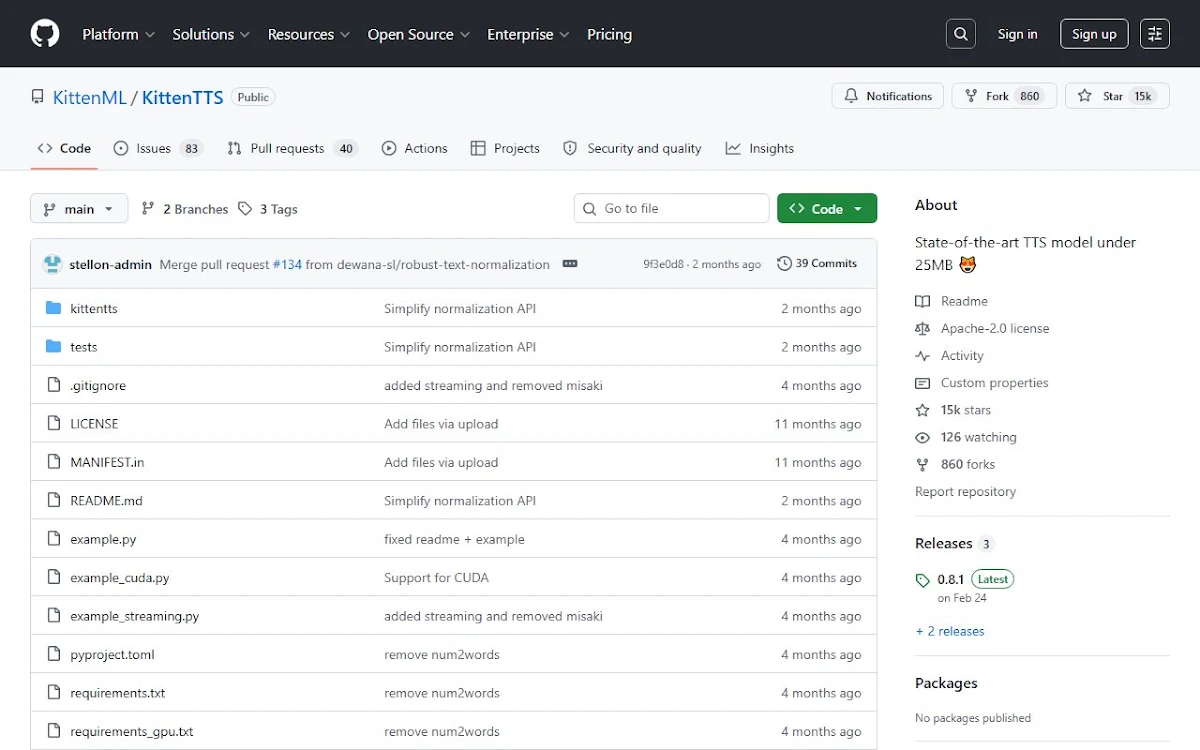Click the repository icon before KittenML

coord(38,97)
